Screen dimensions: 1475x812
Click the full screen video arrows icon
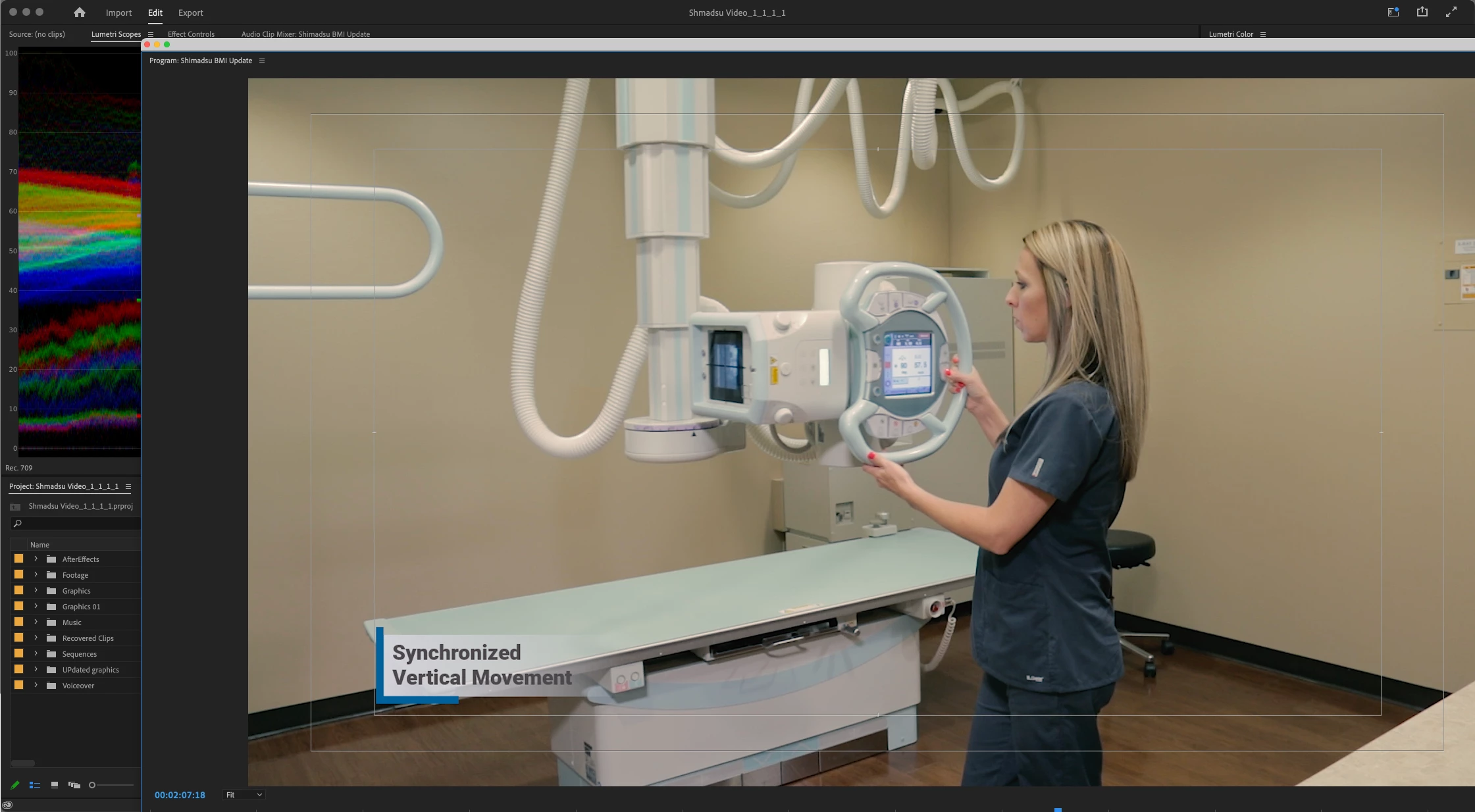(1451, 13)
